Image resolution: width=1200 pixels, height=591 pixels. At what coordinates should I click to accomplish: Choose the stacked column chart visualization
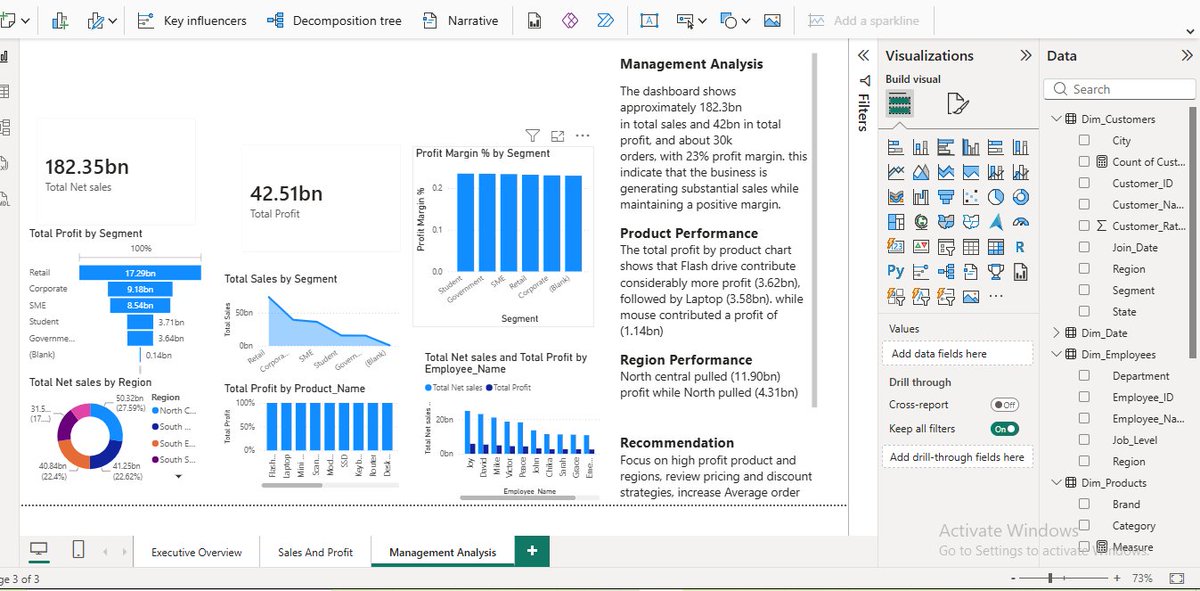tap(921, 147)
